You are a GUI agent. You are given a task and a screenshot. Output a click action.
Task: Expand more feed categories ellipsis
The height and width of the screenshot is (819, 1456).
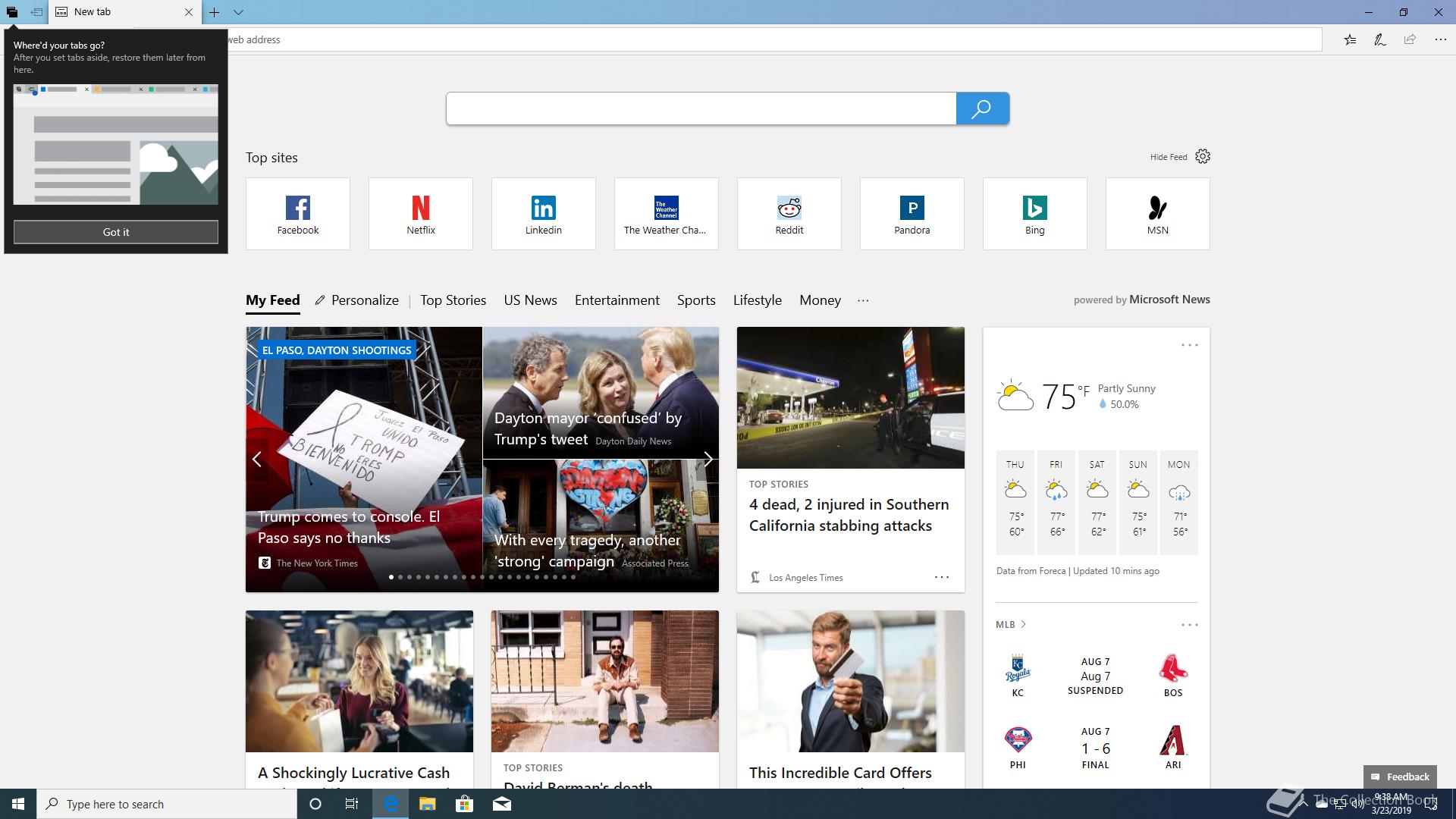(863, 300)
